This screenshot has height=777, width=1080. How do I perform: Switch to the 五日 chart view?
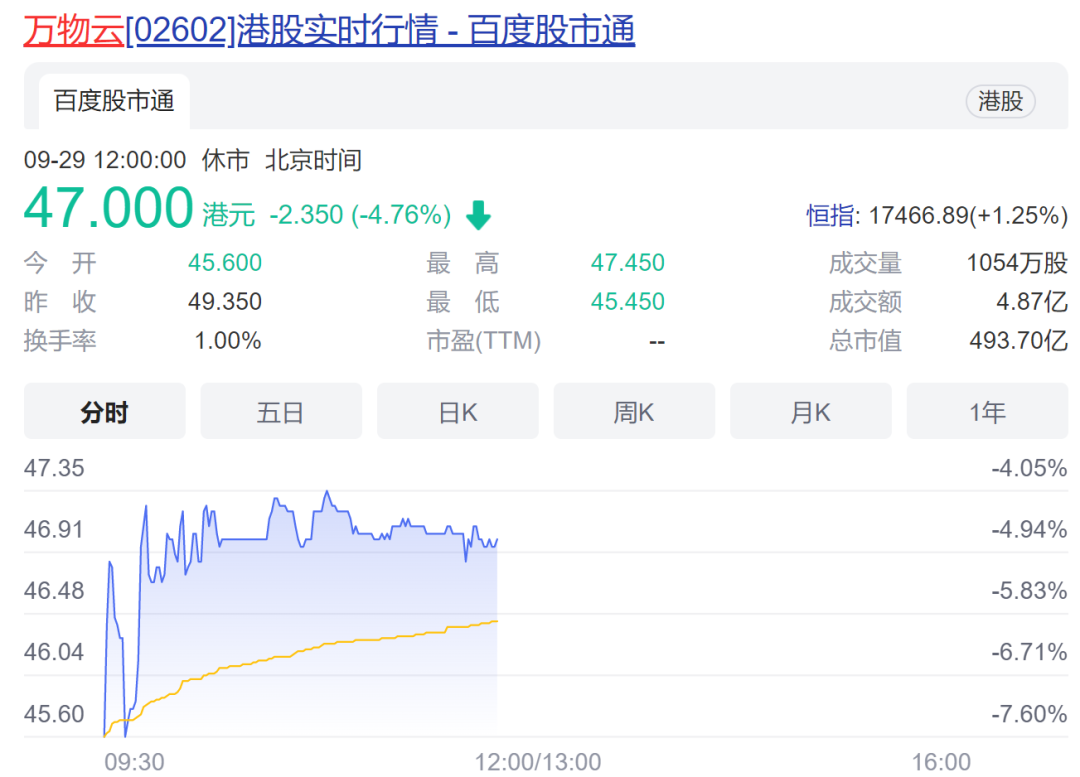pyautogui.click(x=281, y=411)
